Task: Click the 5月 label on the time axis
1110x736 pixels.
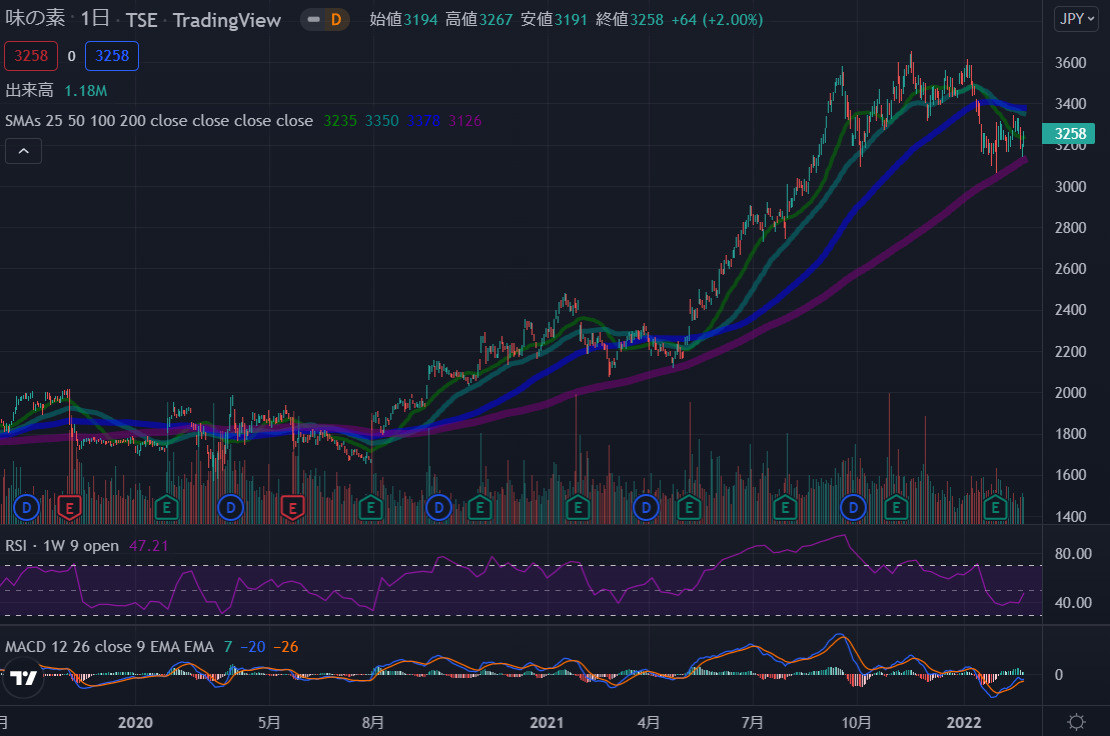Action: (x=269, y=723)
